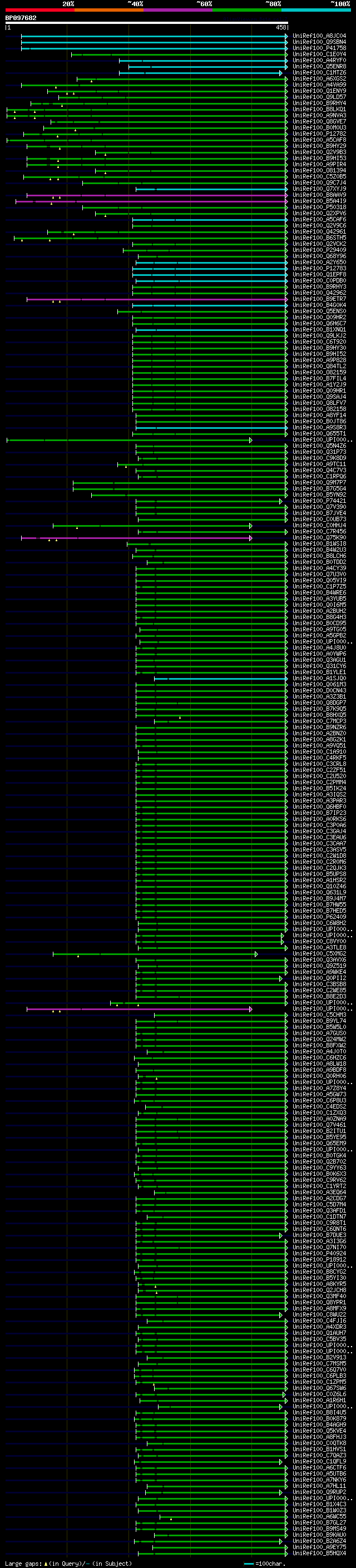Image resolution: width=356 pixels, height=1568 pixels.
Task: Select the UniRef100_A6WC55 label
Action: point(319,1517)
